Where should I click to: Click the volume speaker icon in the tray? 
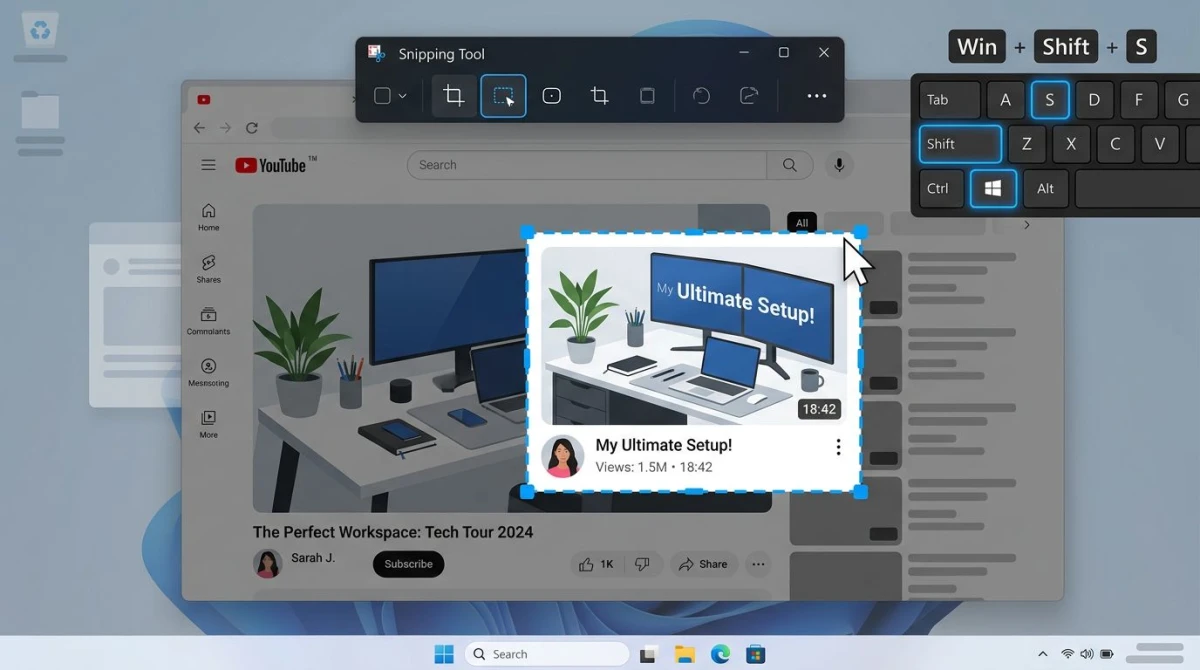point(1087,654)
